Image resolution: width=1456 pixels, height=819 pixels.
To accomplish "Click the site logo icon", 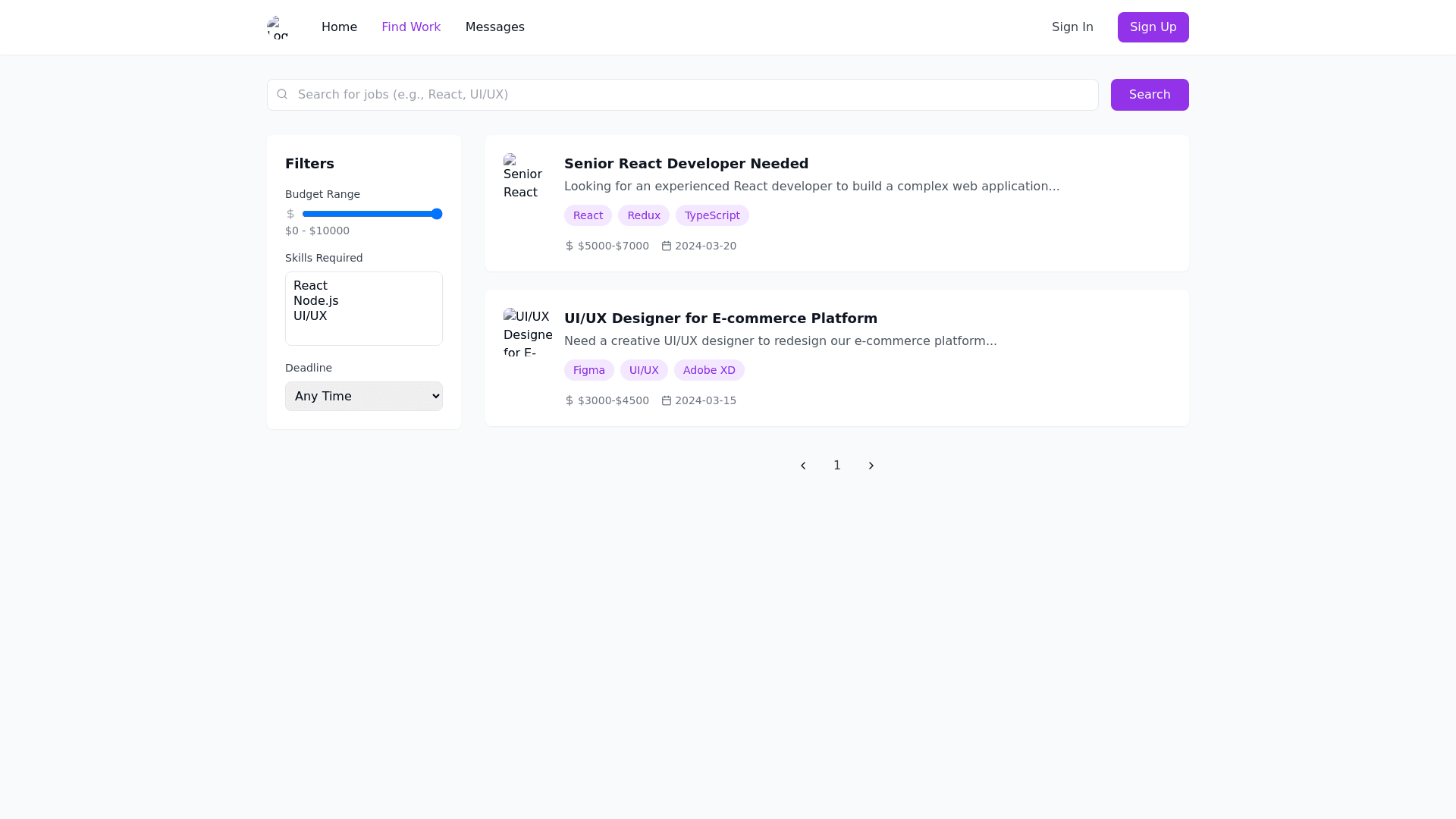I will click(278, 27).
